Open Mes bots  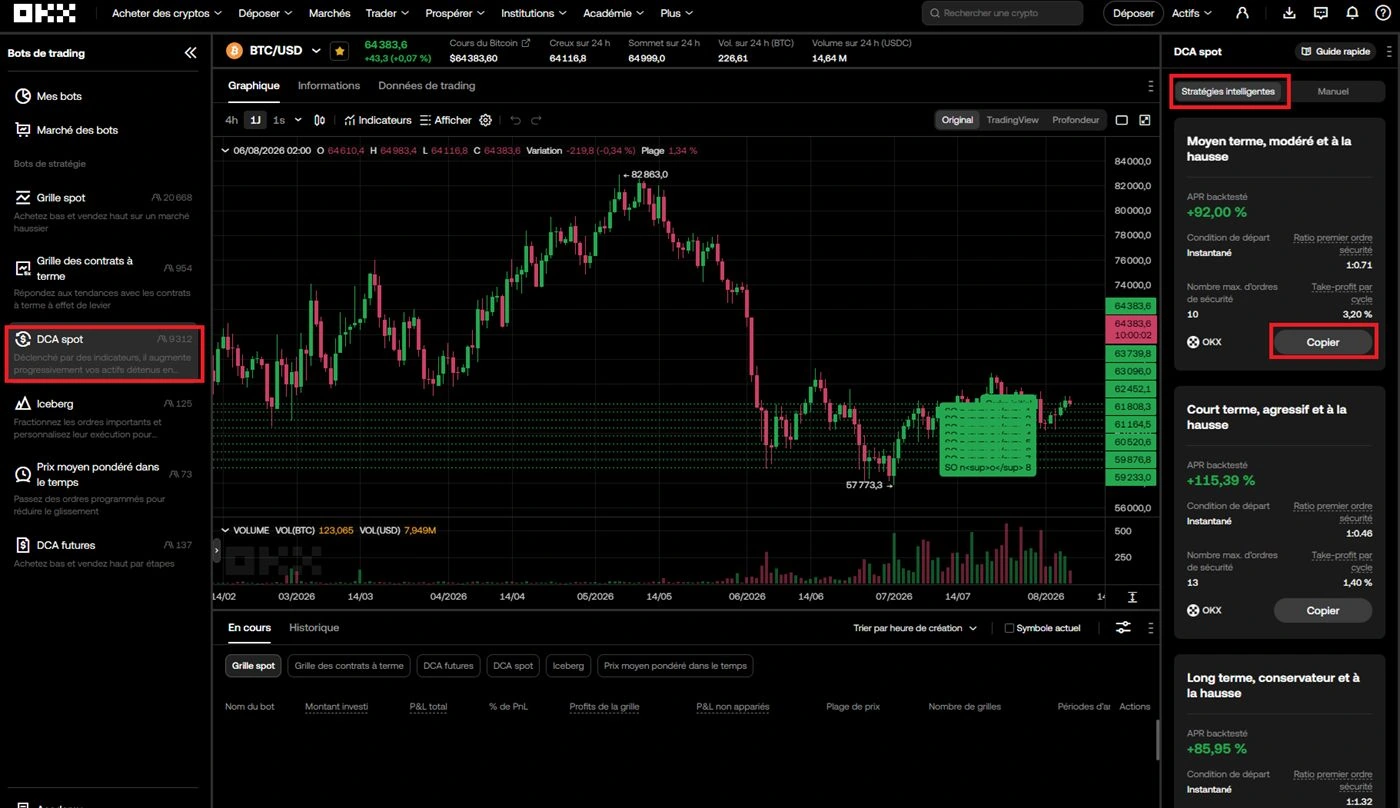point(59,96)
